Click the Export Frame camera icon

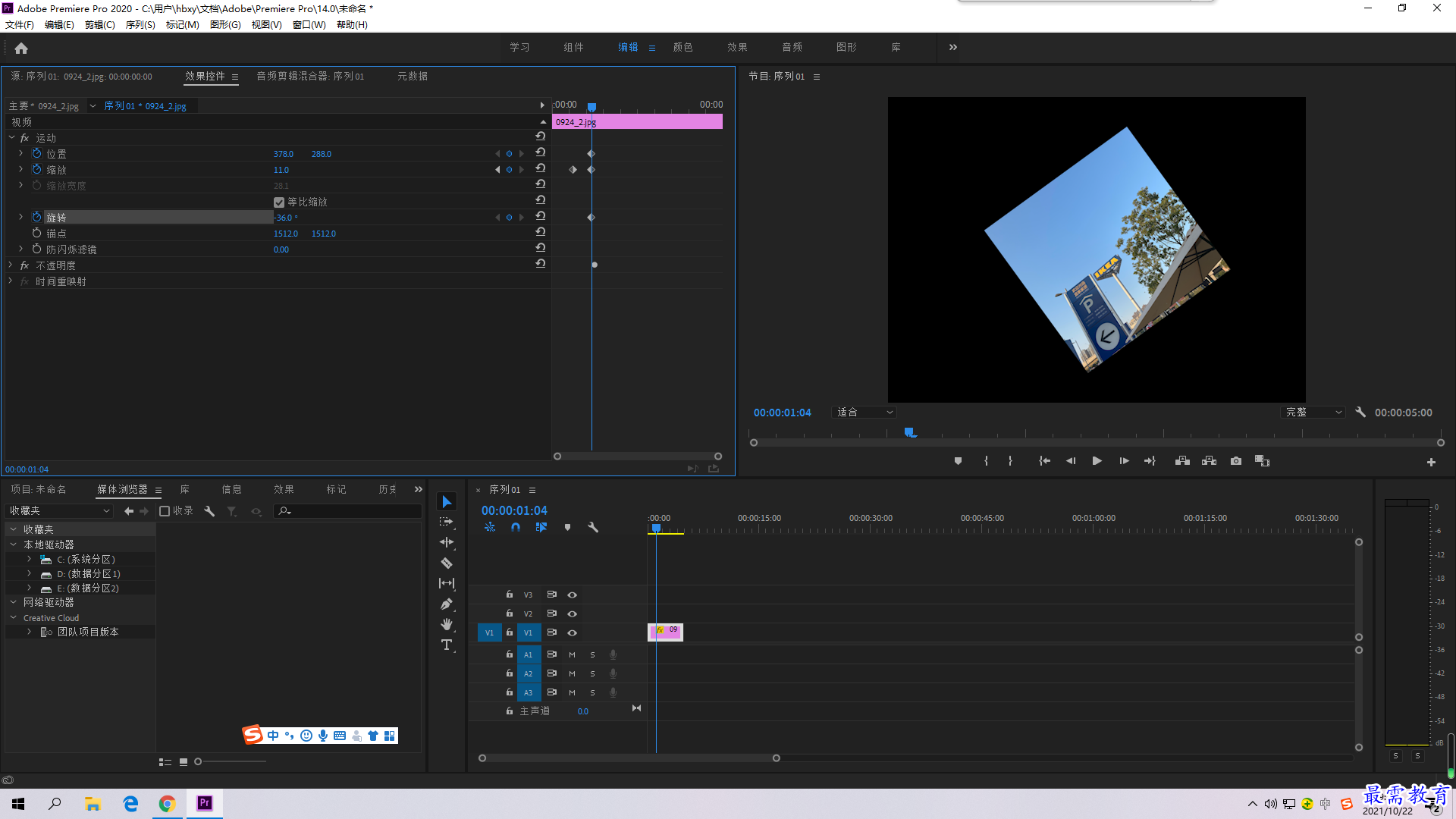coord(1236,461)
